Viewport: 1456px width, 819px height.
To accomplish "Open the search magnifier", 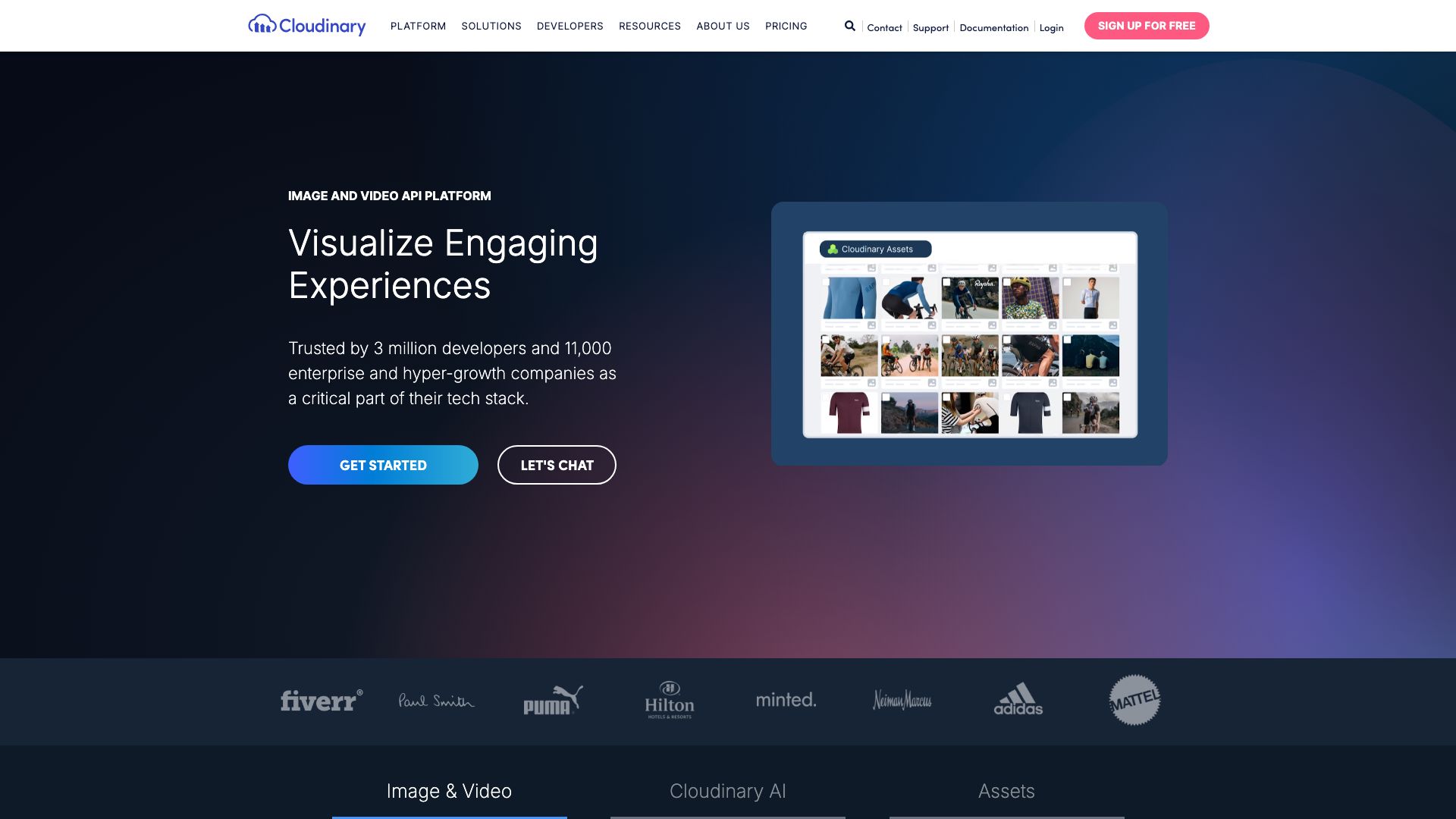I will point(849,26).
